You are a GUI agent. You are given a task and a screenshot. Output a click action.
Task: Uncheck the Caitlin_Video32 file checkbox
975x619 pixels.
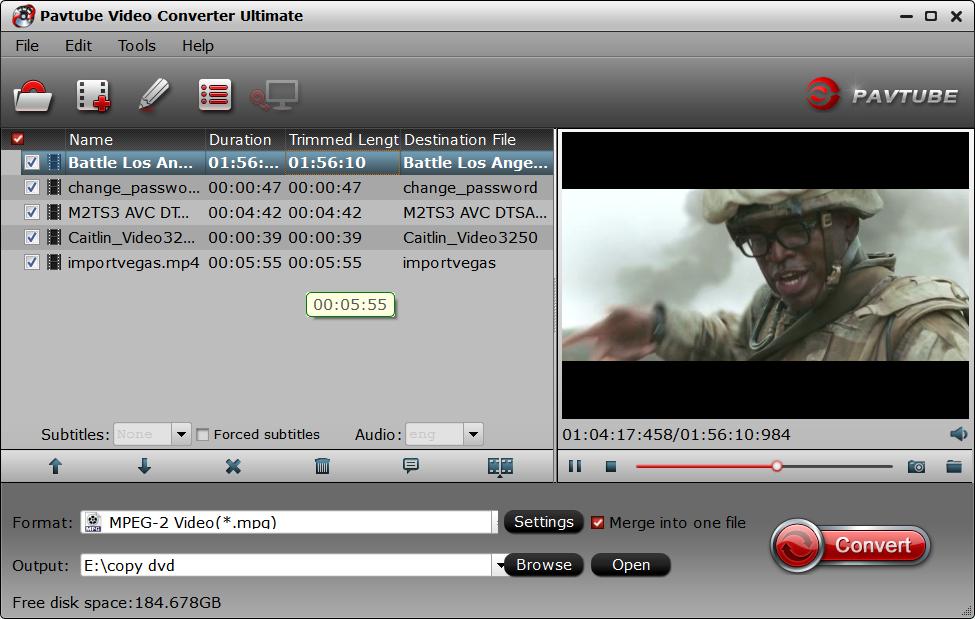[32, 237]
